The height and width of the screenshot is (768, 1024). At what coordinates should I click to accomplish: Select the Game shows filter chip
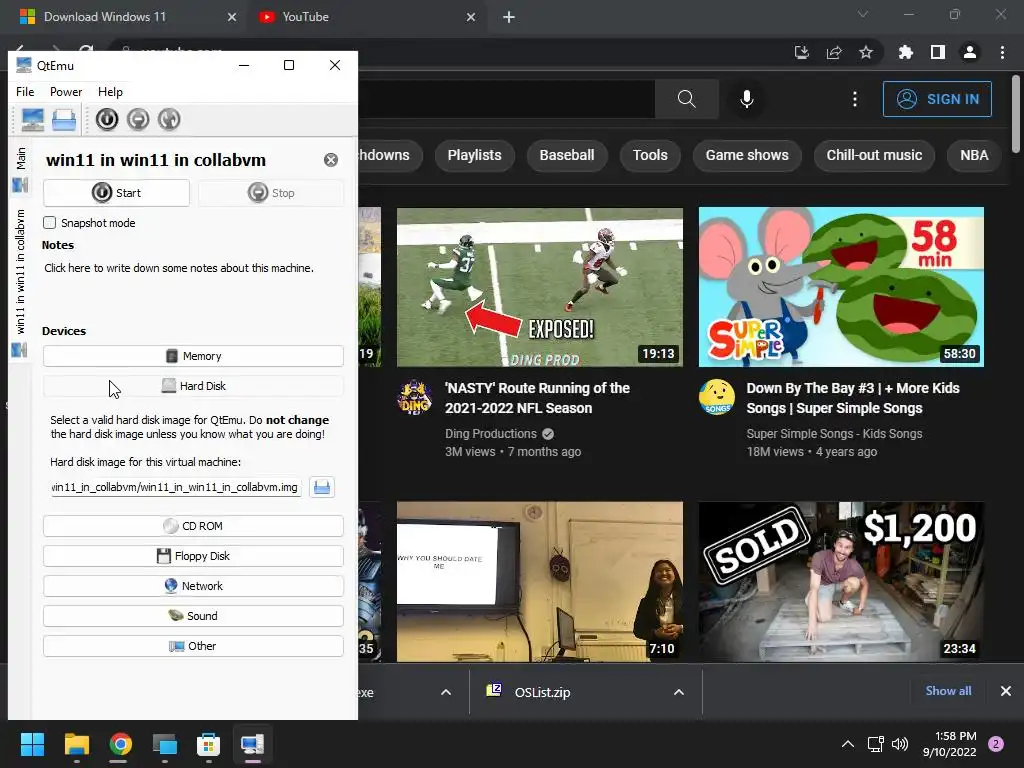pyautogui.click(x=747, y=155)
